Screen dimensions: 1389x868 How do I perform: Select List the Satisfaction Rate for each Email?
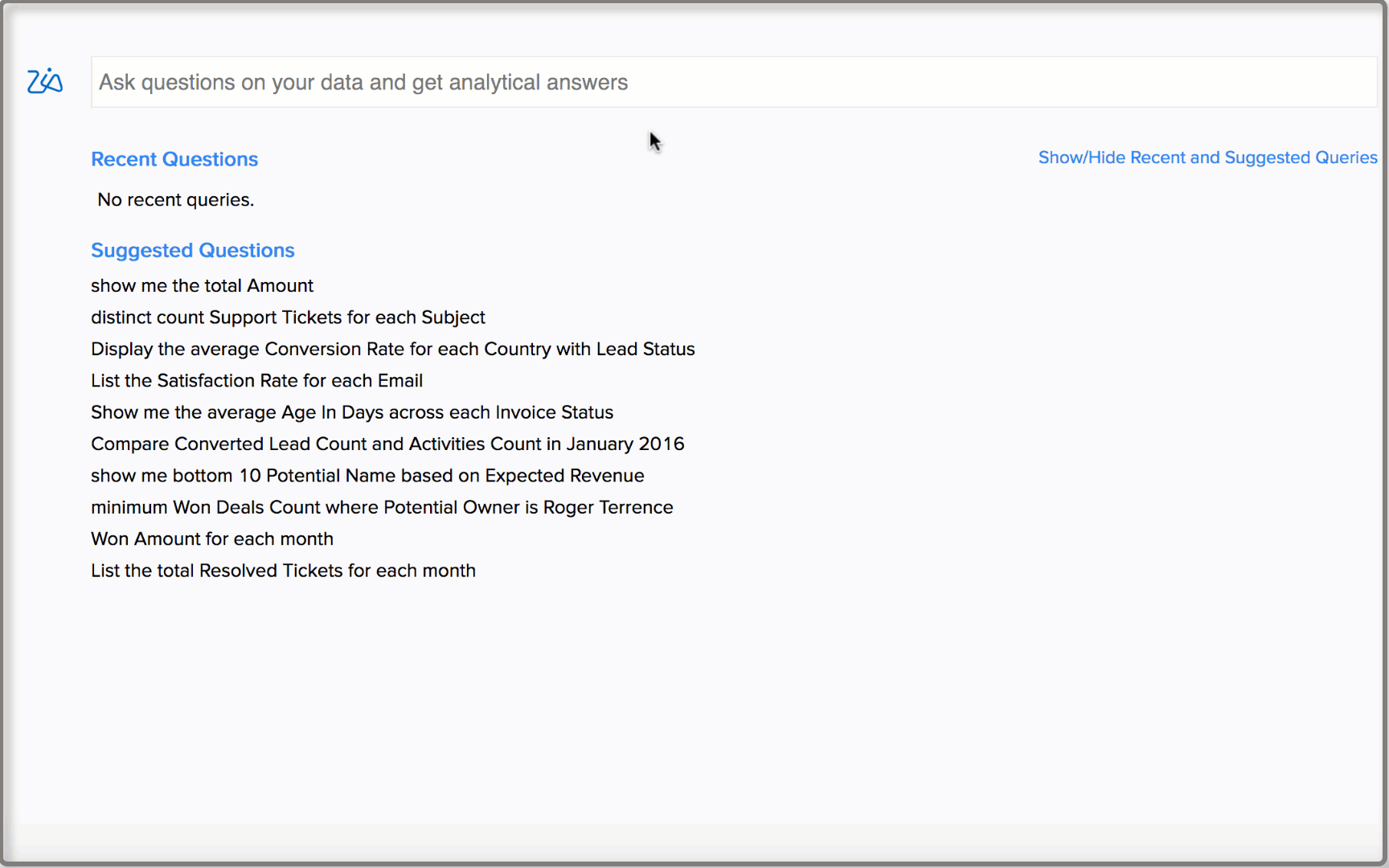pyautogui.click(x=256, y=380)
